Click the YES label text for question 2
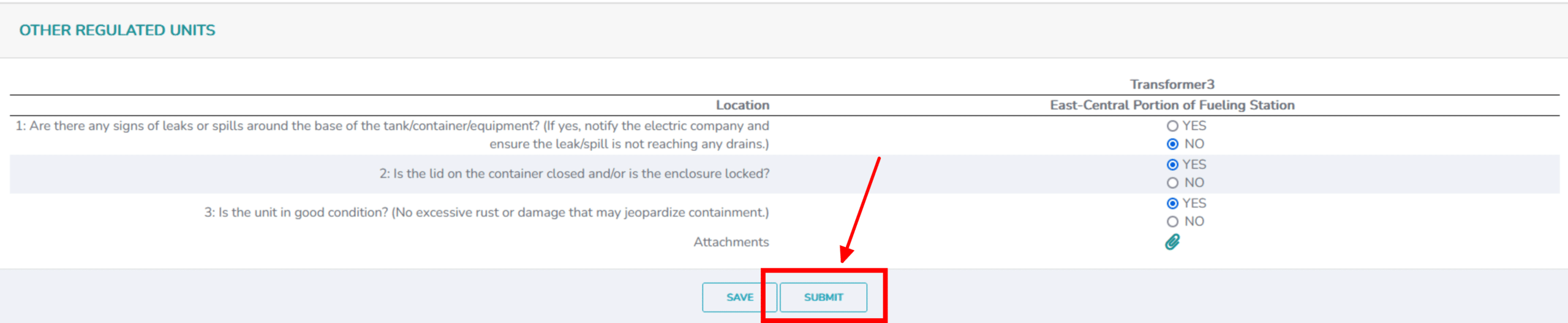 click(1194, 165)
